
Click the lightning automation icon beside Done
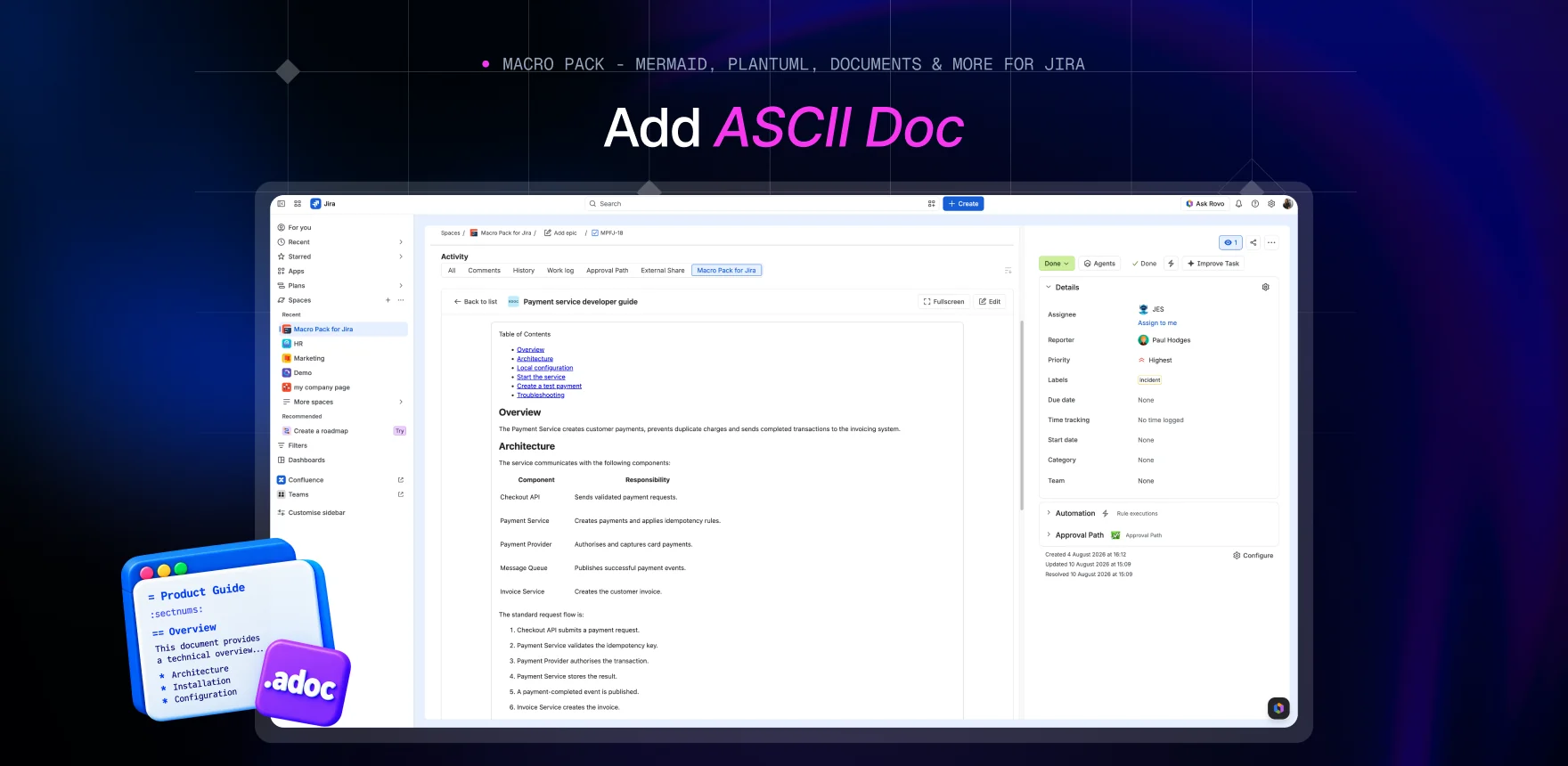point(1171,264)
